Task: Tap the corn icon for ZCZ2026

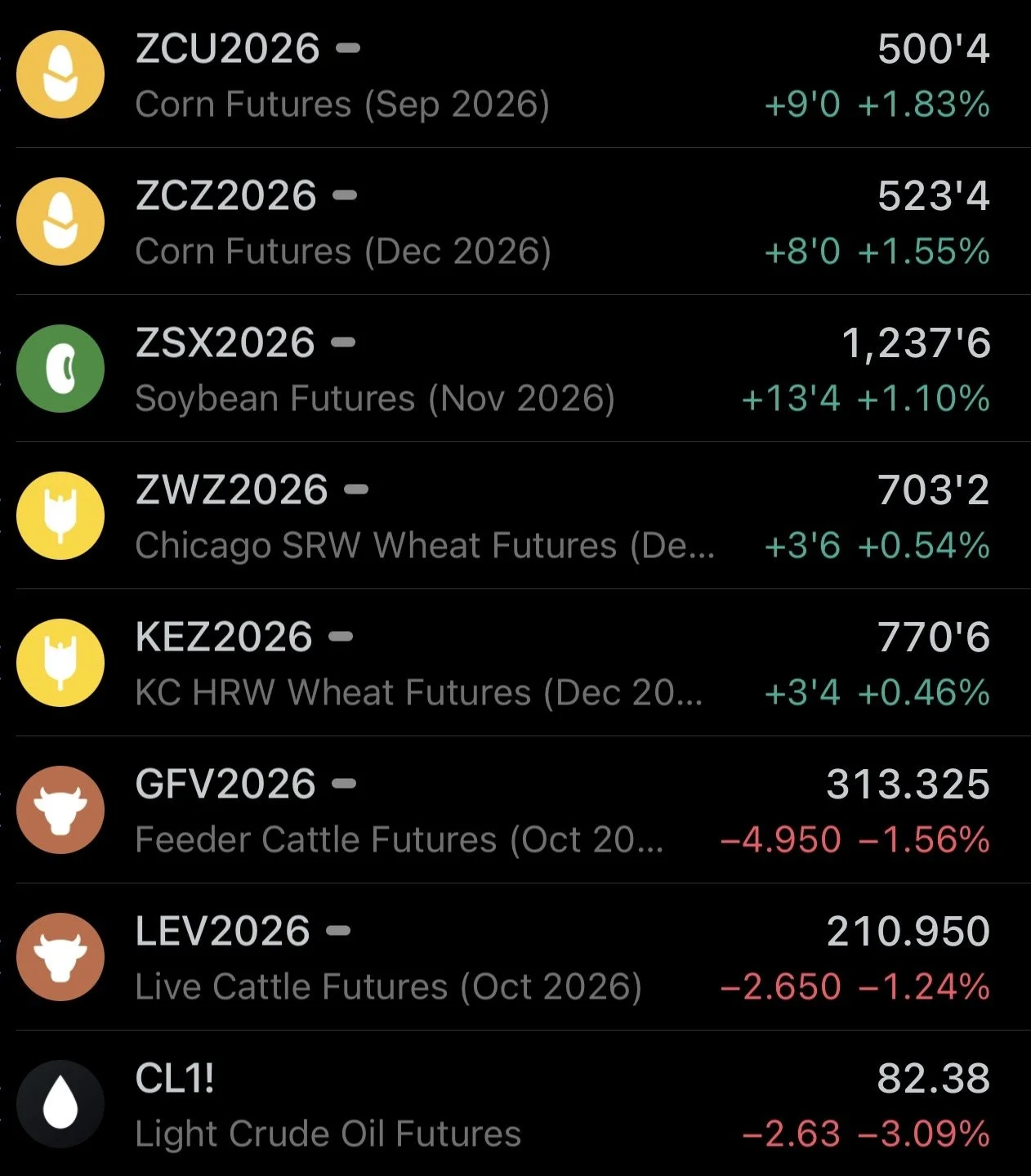Action: tap(60, 221)
